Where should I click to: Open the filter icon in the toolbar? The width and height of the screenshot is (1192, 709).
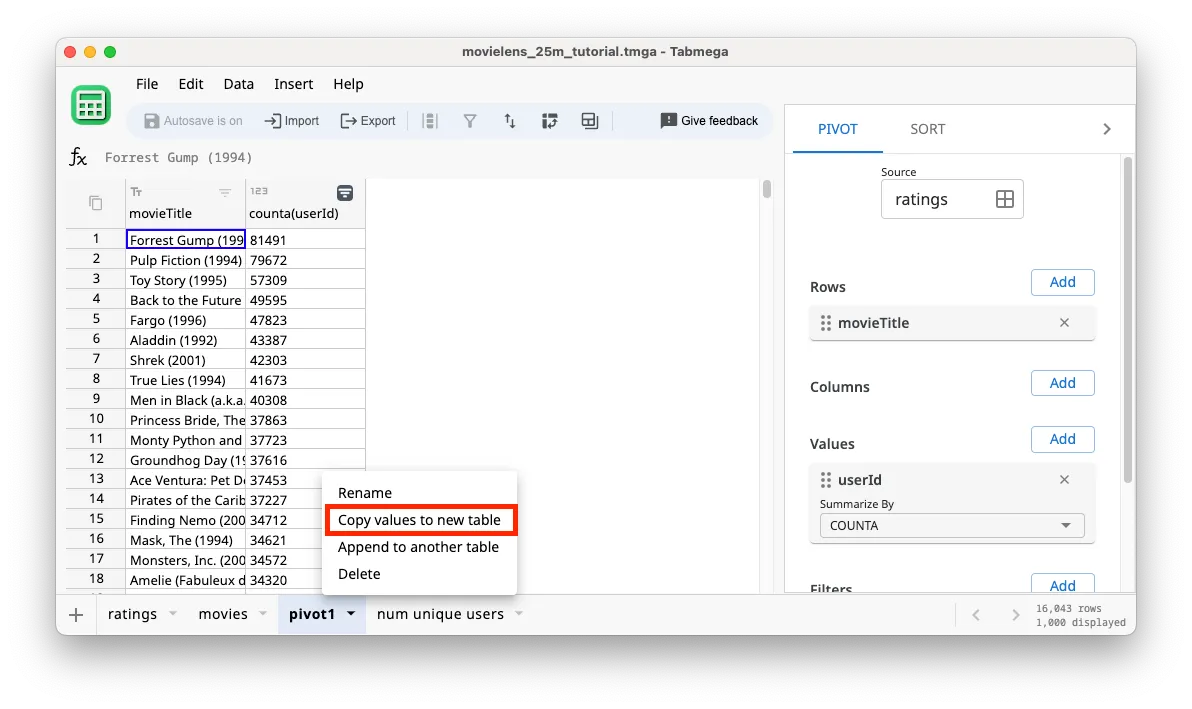[x=470, y=120]
